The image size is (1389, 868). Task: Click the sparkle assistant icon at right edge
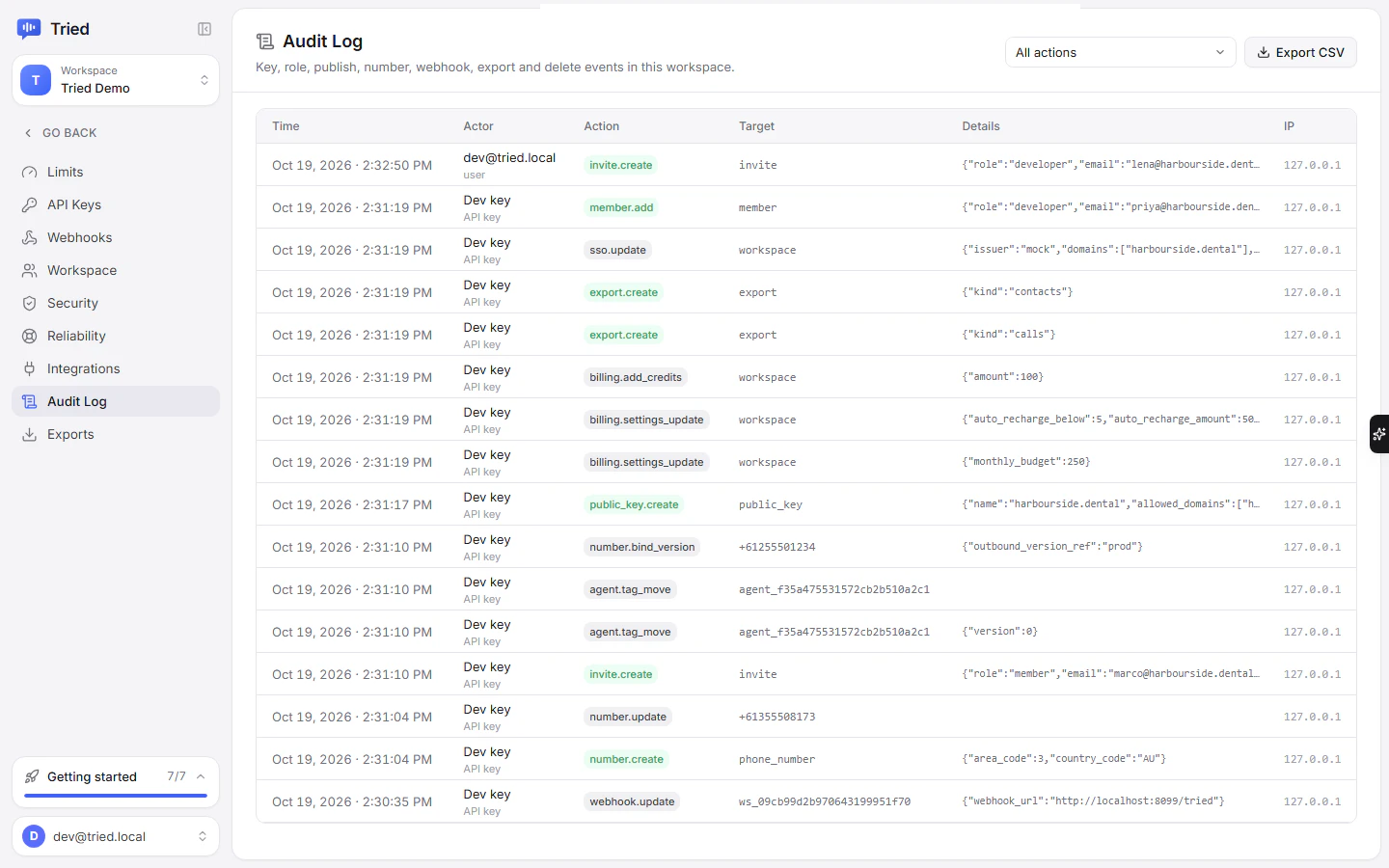1379,434
